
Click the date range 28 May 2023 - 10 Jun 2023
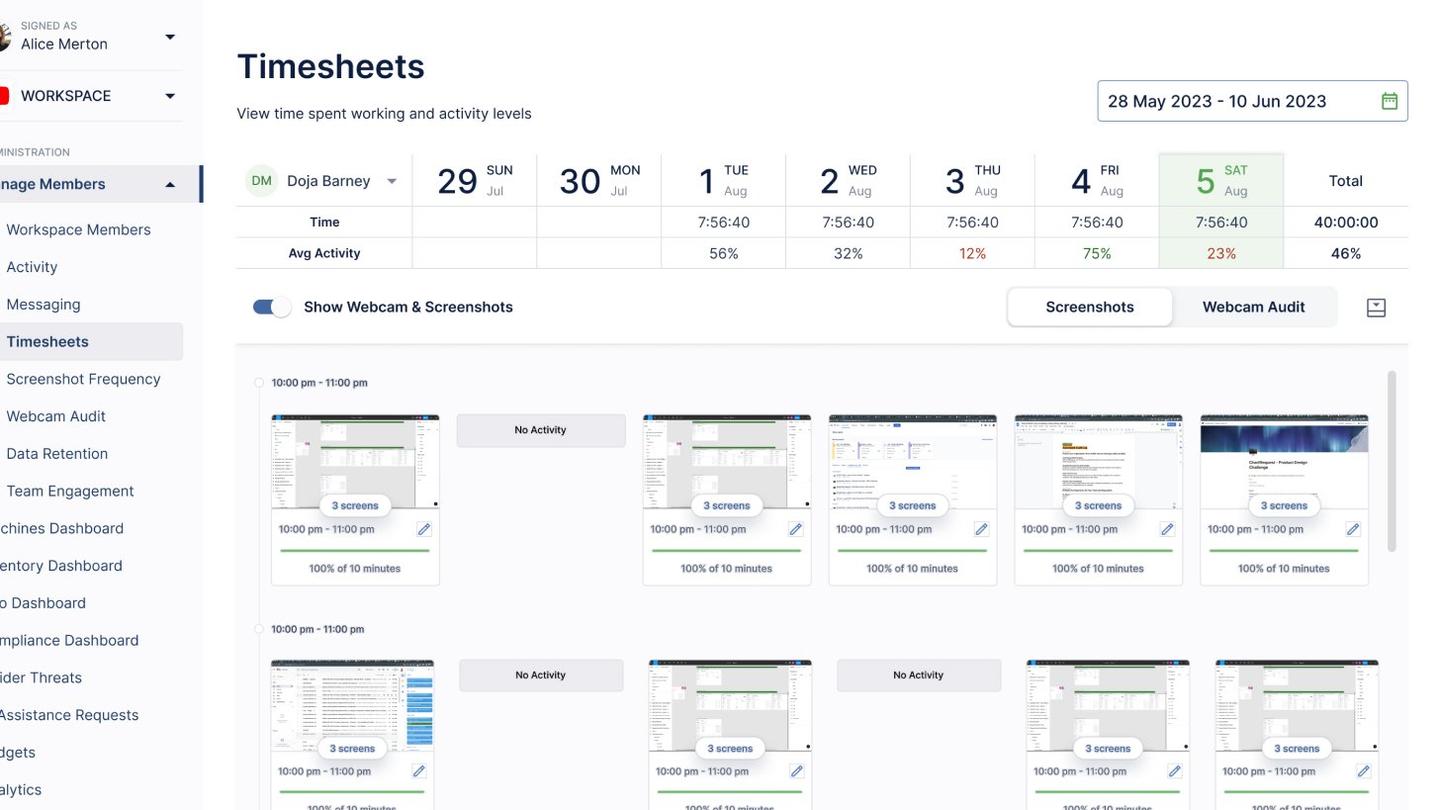pyautogui.click(x=1252, y=101)
